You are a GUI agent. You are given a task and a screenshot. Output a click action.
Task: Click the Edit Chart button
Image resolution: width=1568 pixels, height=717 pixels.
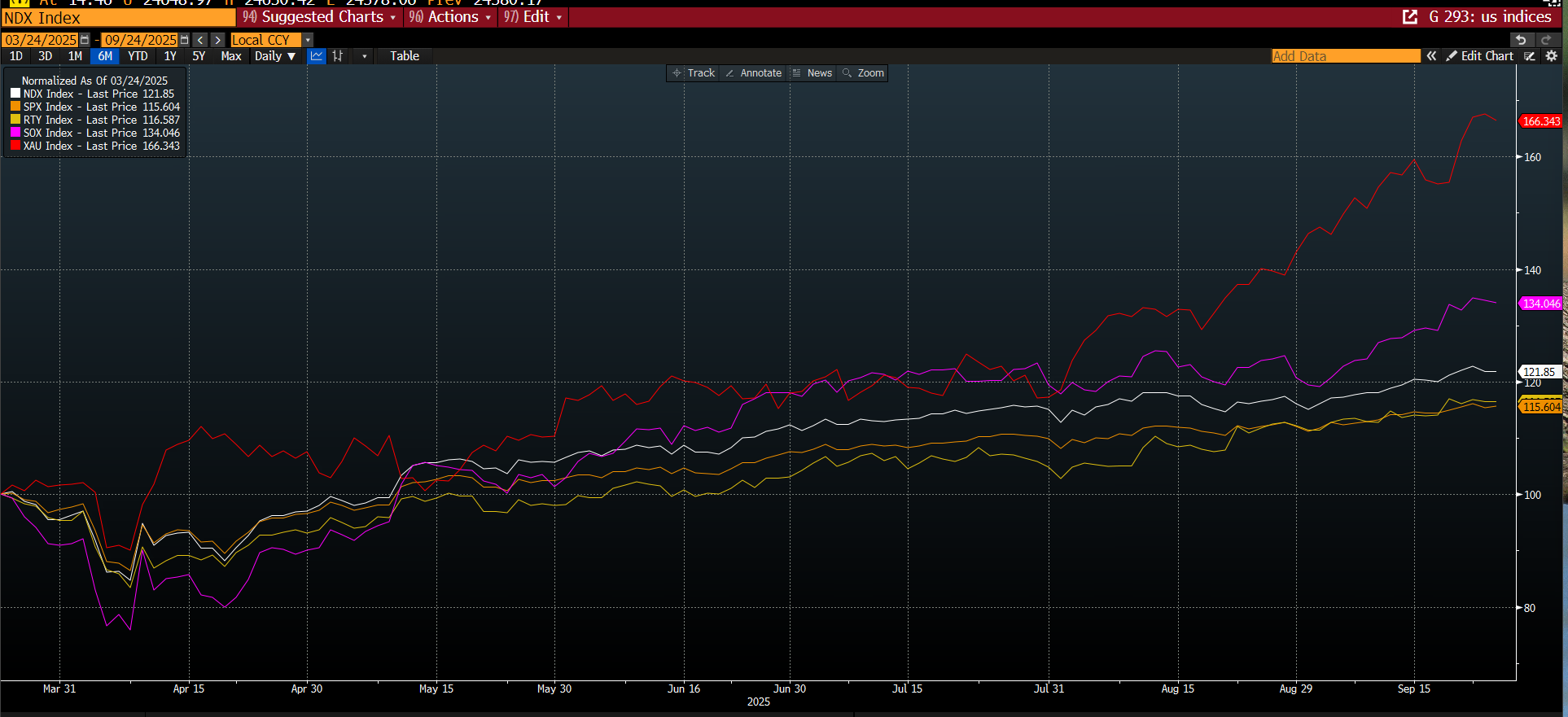[1479, 56]
